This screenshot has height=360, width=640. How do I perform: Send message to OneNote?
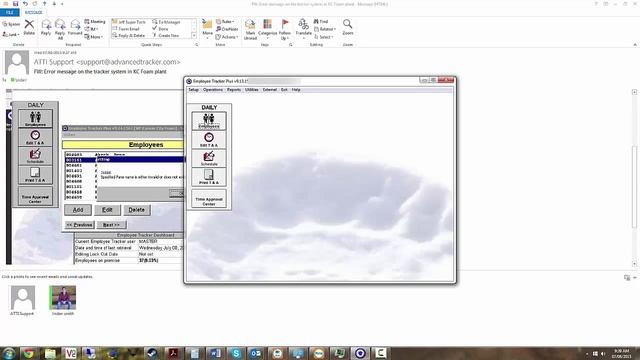(227, 29)
